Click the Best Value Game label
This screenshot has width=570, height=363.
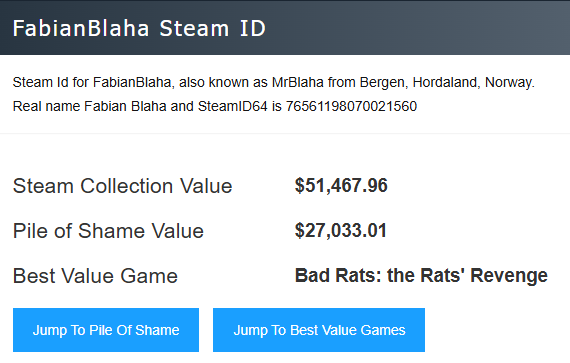click(x=95, y=276)
